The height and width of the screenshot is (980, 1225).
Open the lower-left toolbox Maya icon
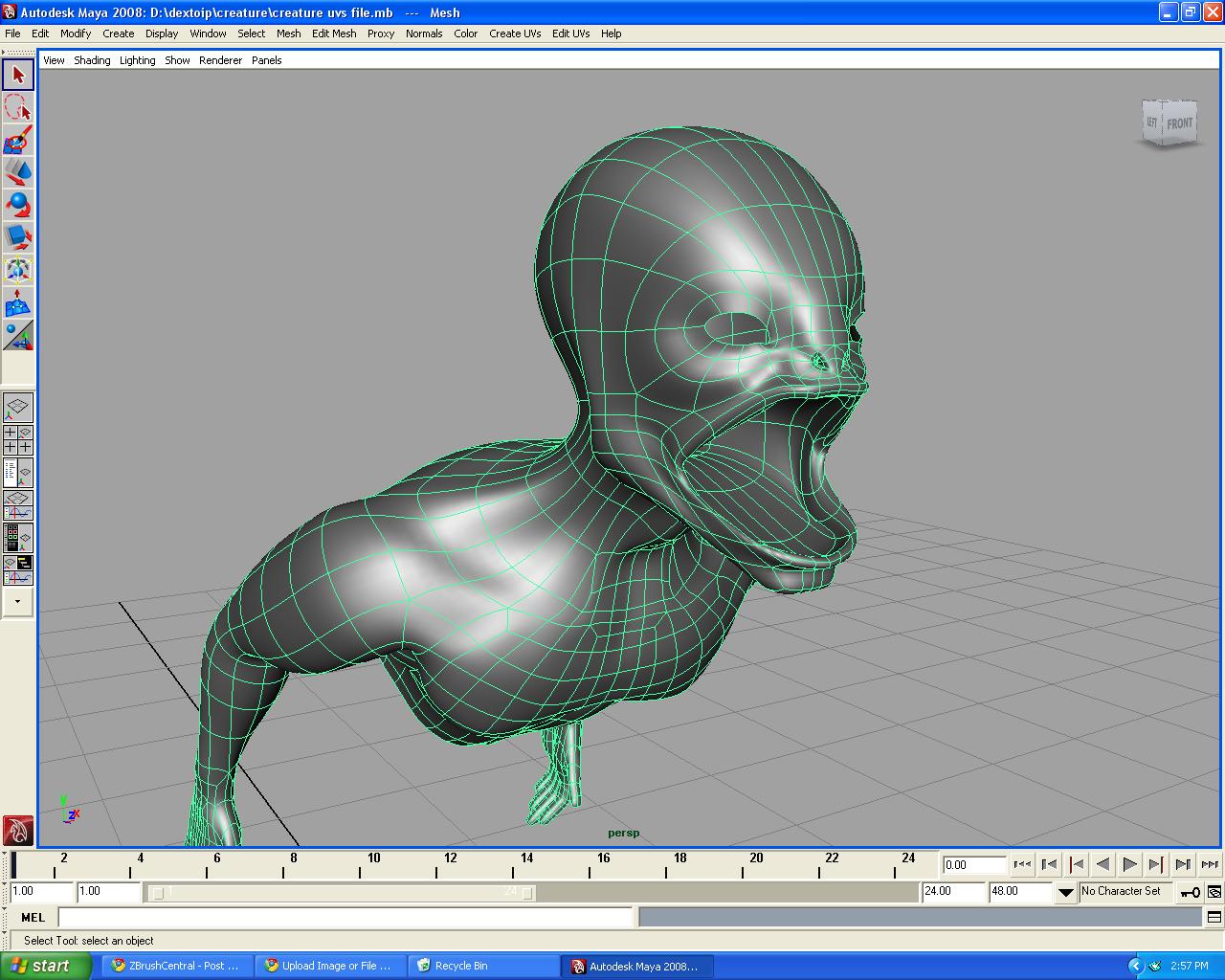[18, 830]
